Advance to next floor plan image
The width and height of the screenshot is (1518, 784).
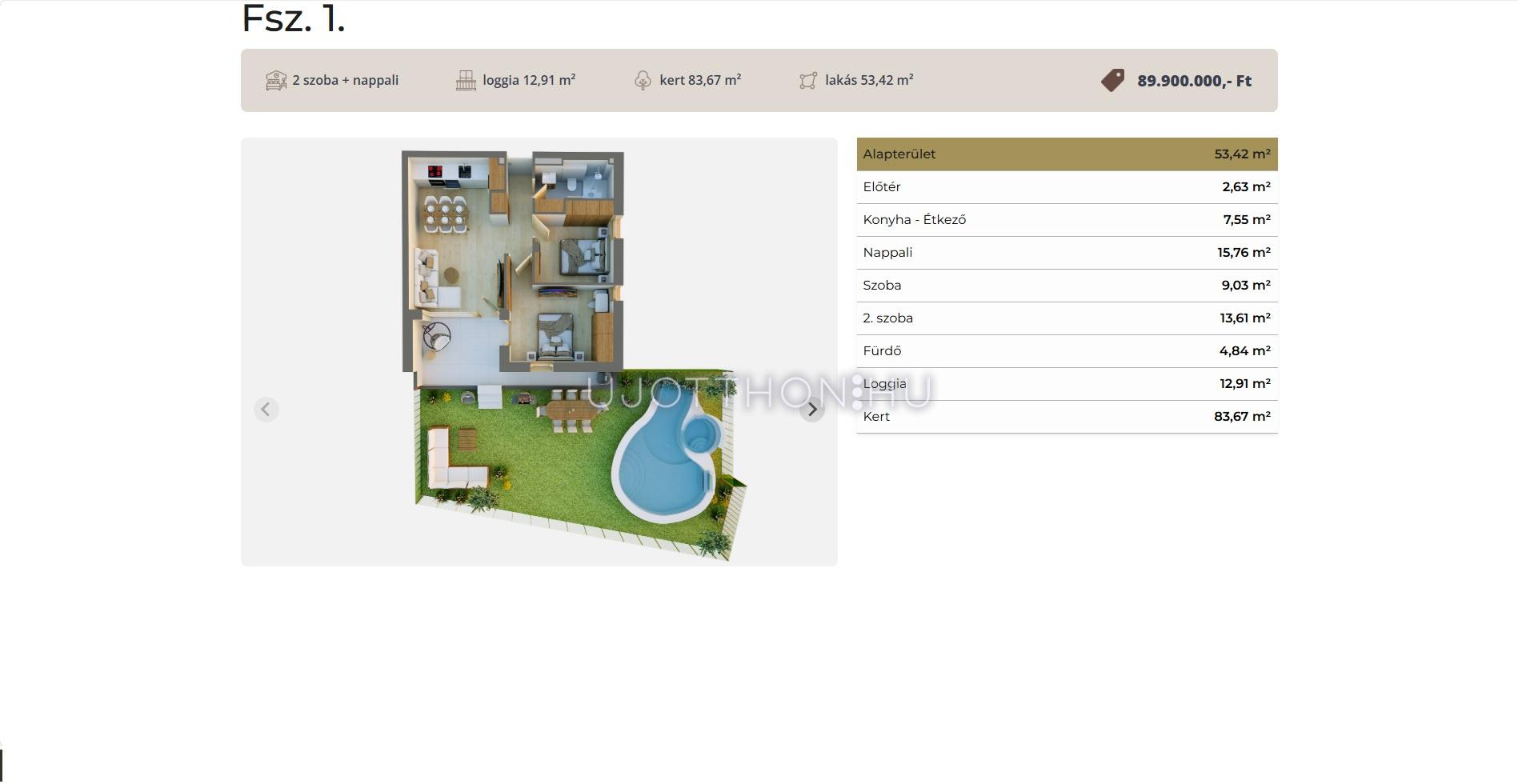[812, 410]
